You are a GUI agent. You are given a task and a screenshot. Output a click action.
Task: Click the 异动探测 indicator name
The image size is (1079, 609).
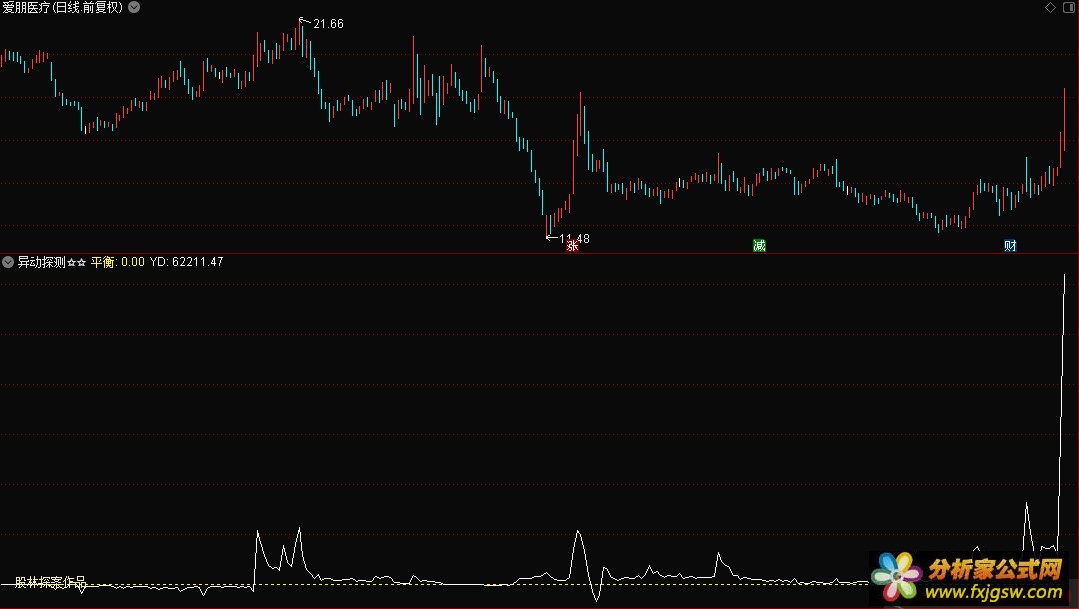point(52,262)
